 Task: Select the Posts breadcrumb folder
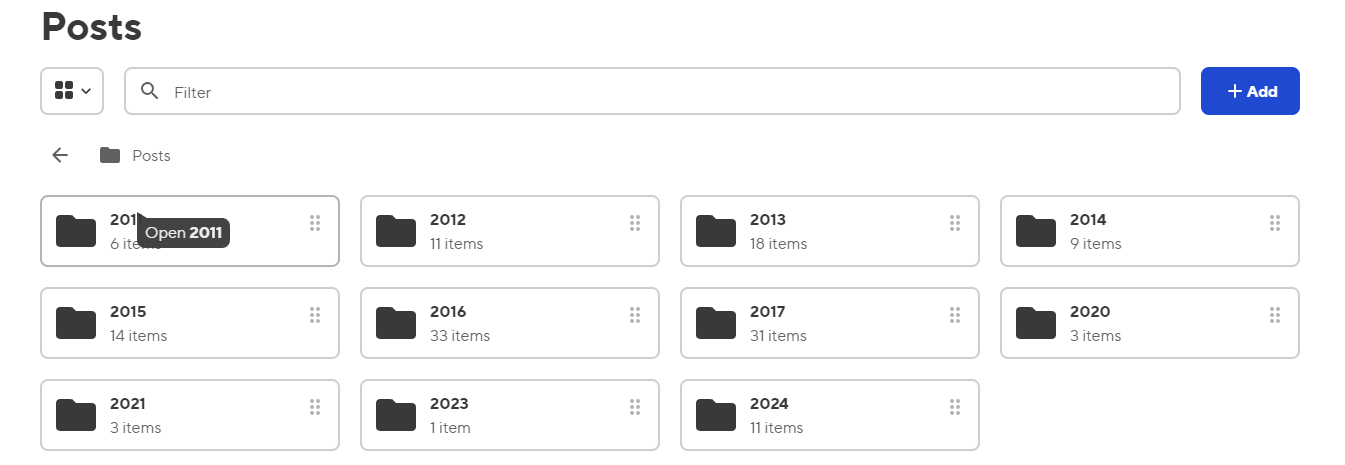click(x=136, y=156)
